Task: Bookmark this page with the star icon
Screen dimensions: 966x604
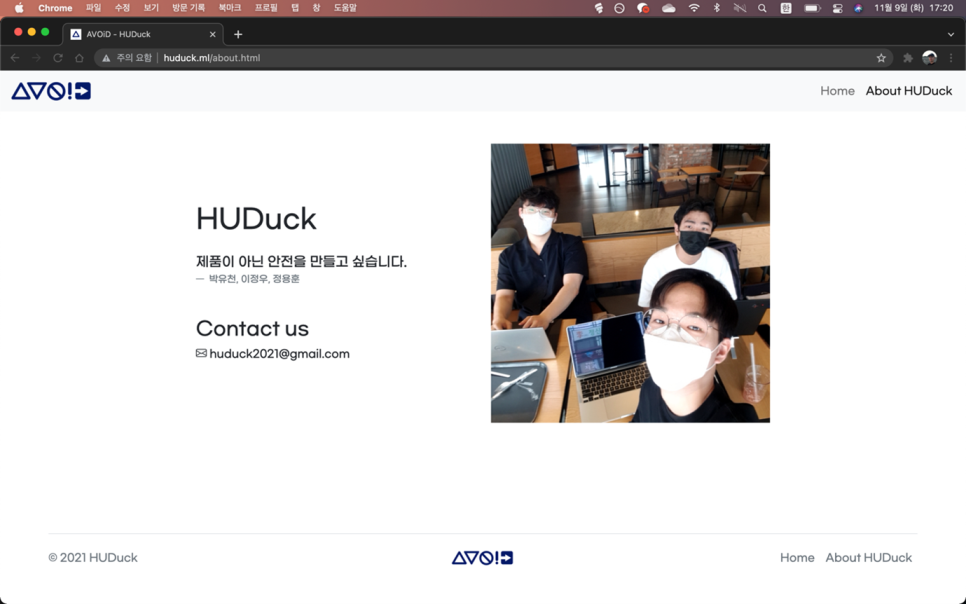Action: pyautogui.click(x=881, y=58)
